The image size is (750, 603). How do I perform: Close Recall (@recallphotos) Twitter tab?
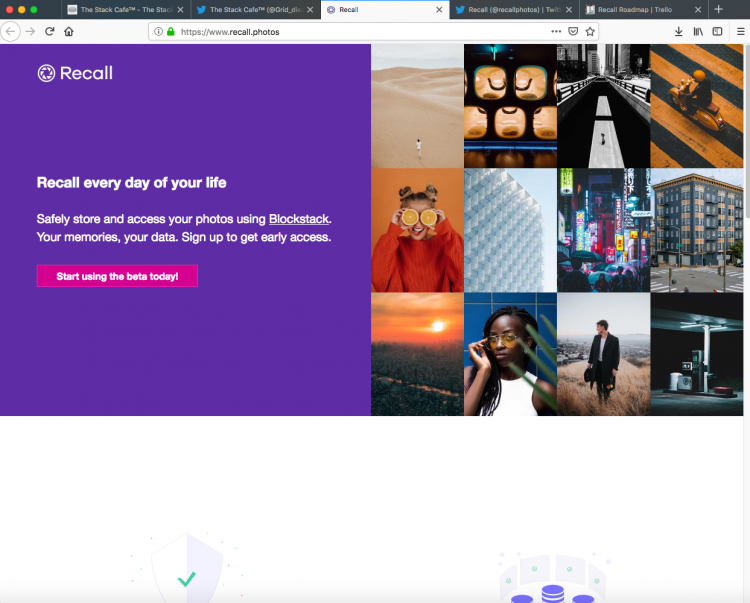(x=569, y=10)
